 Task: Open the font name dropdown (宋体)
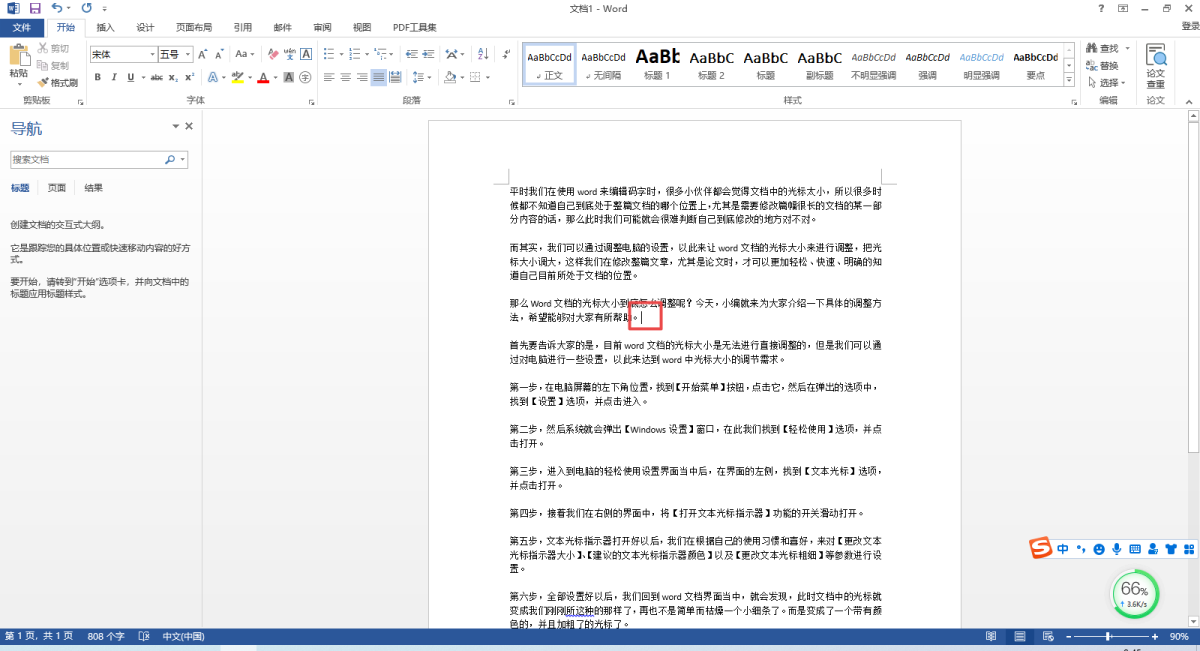coord(123,54)
